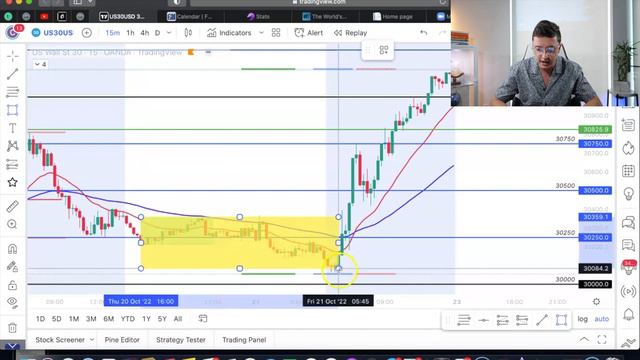Activate the zoom in tool
The width and height of the screenshot is (640, 360).
13,224
